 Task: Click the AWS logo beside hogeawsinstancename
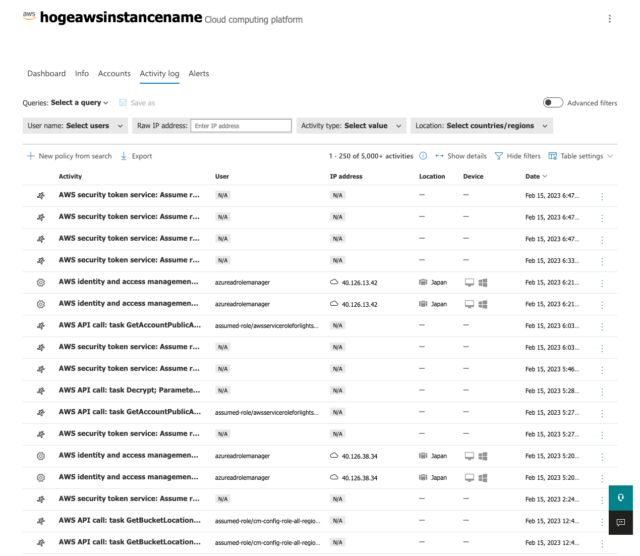(x=29, y=16)
